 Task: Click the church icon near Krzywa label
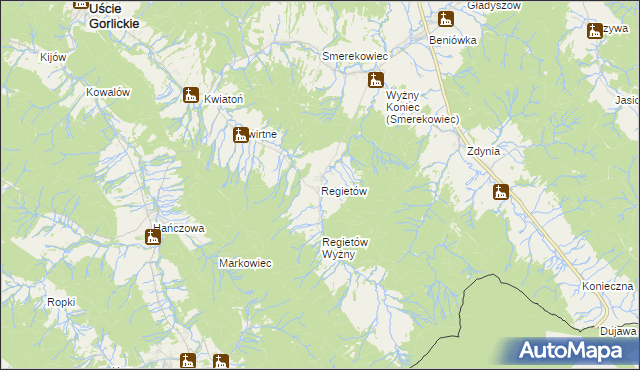[x=595, y=31]
